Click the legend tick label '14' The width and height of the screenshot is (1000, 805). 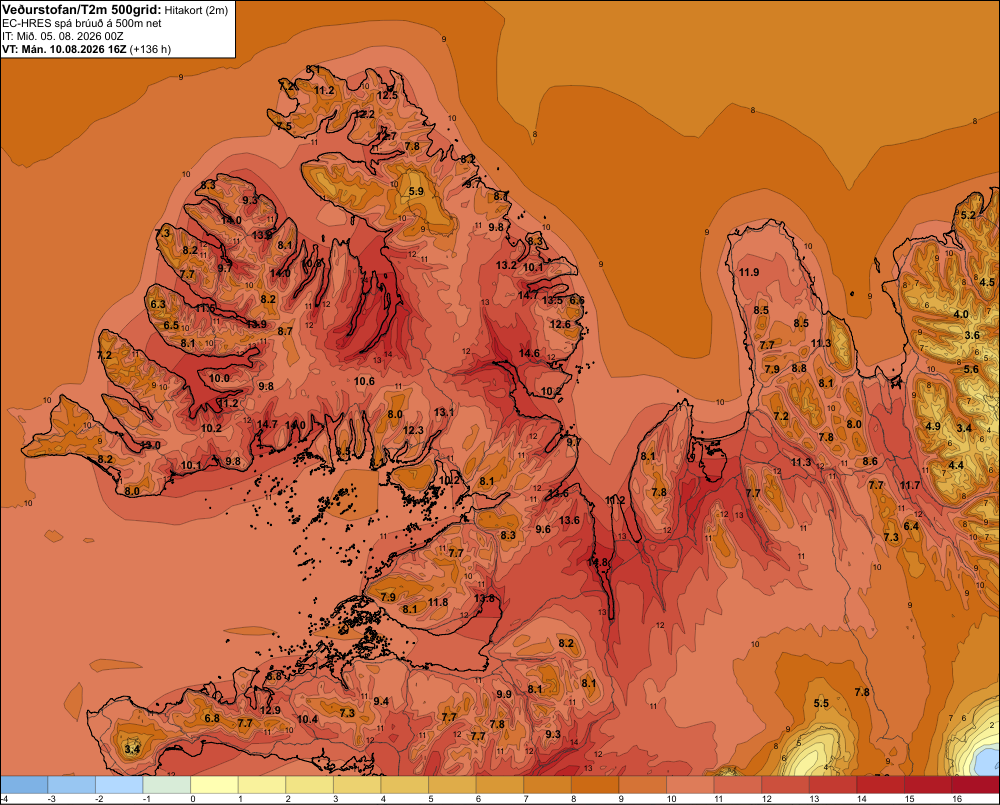pyautogui.click(x=862, y=799)
